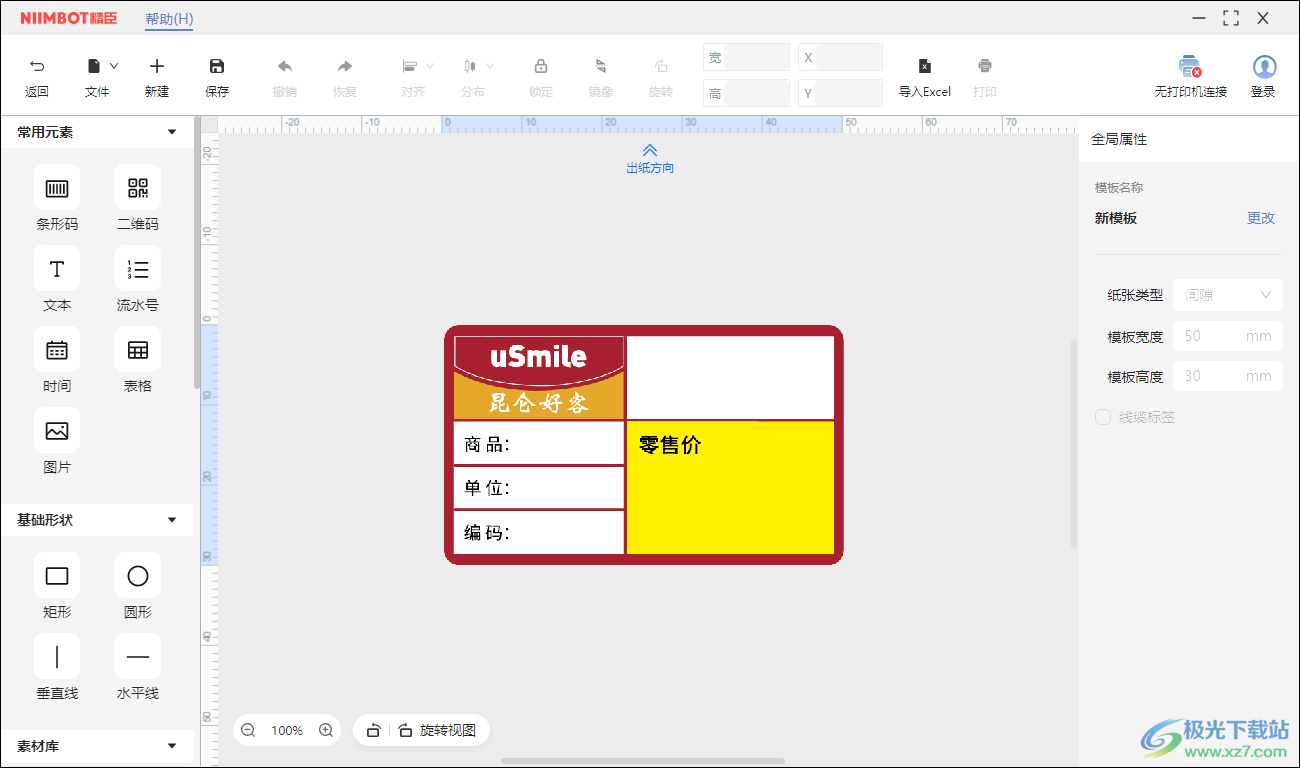Click the 100% zoom level value
Image resolution: width=1300 pixels, height=768 pixels.
tap(287, 730)
